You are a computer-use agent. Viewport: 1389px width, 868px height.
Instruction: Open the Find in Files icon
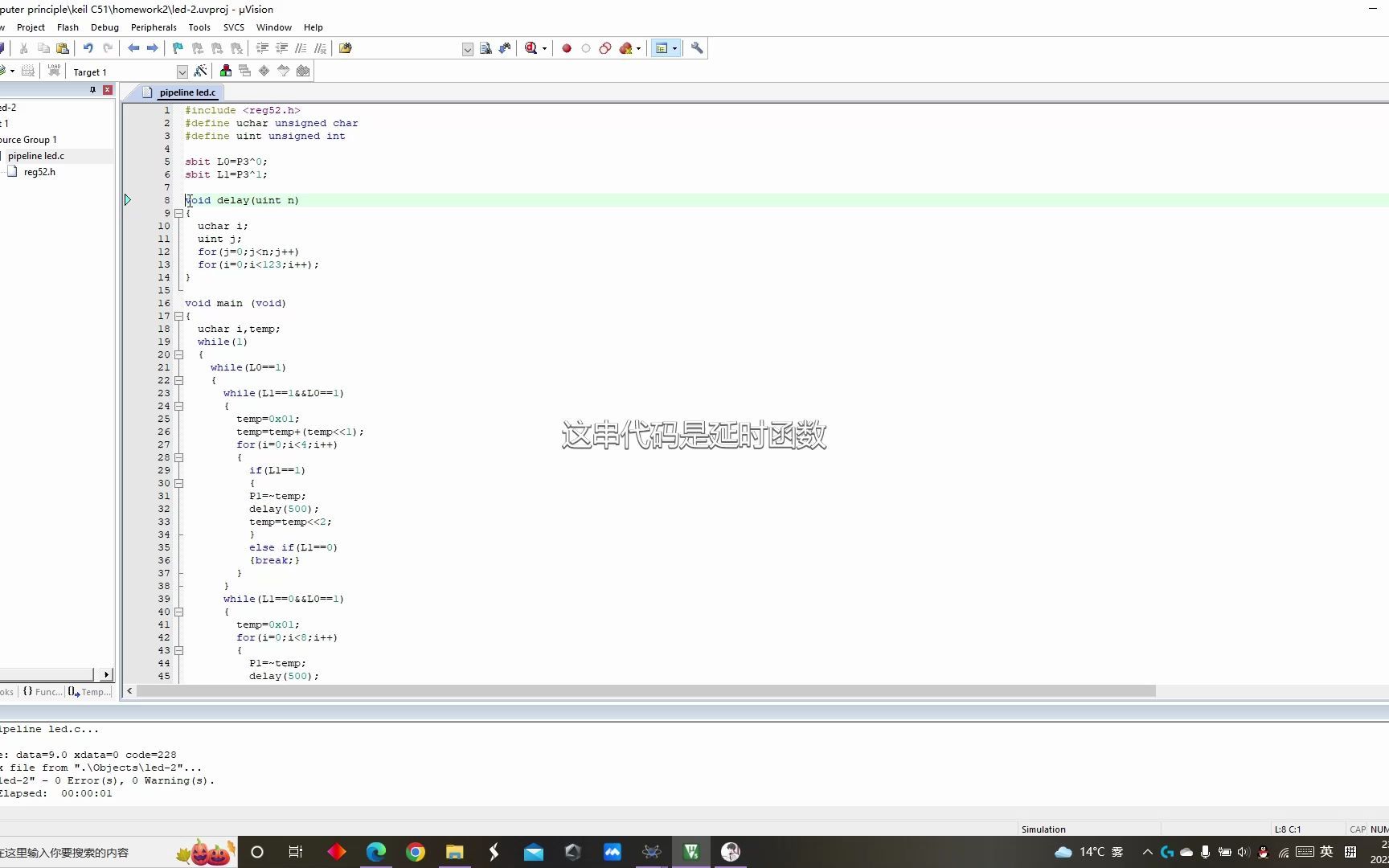coord(346,48)
